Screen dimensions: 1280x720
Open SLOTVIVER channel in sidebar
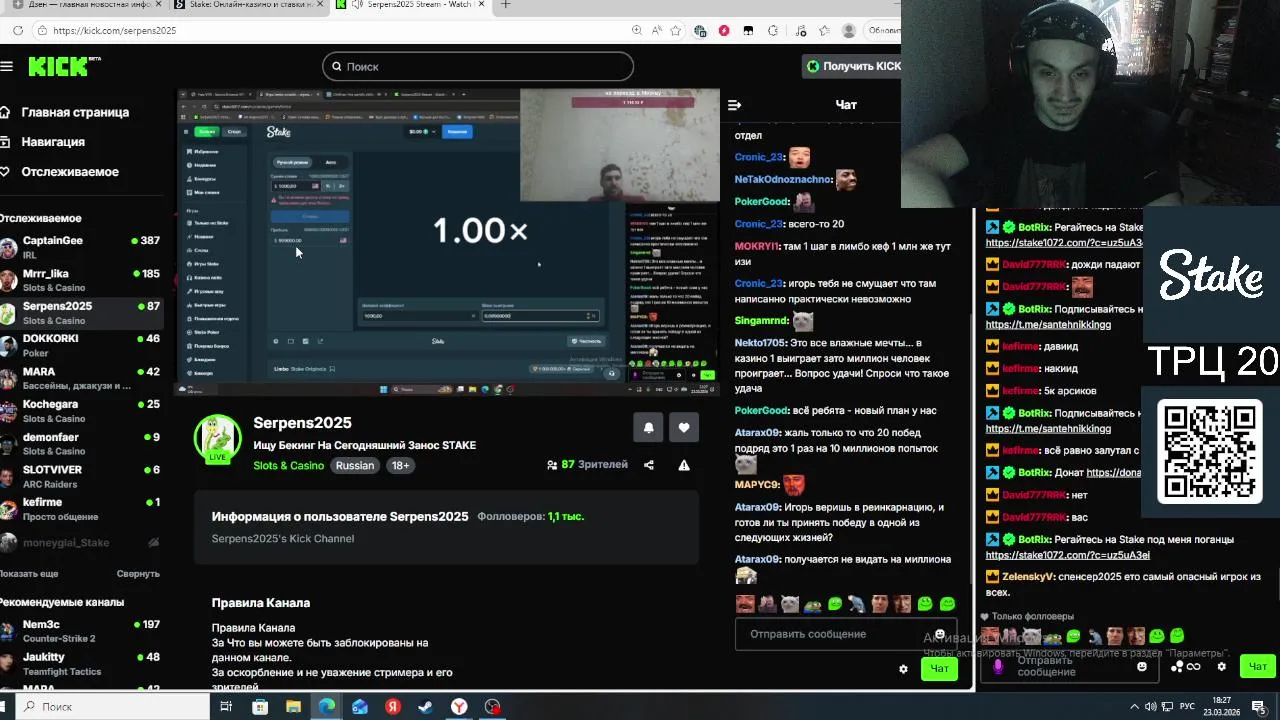(x=82, y=476)
